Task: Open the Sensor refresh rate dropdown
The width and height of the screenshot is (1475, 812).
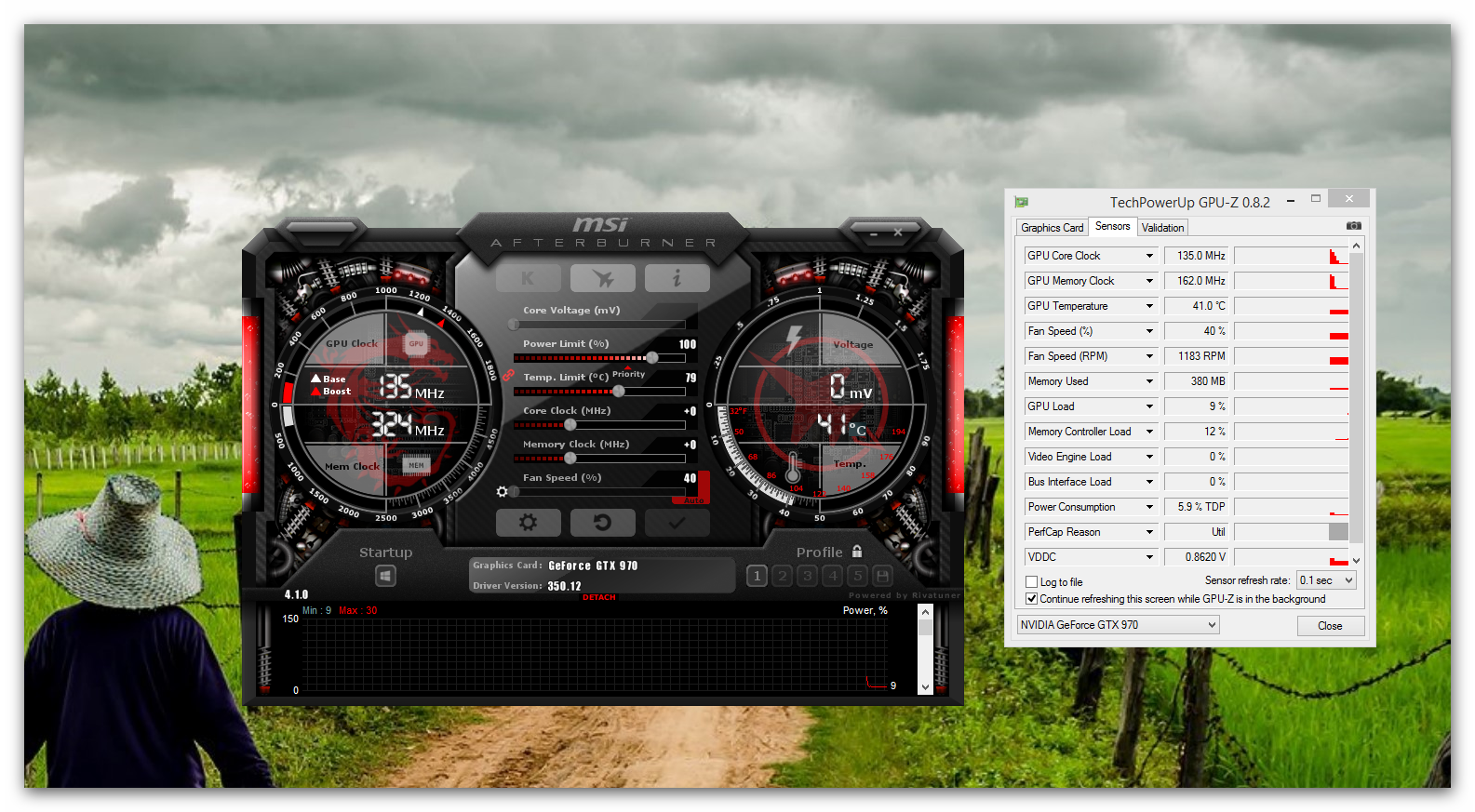Action: point(1327,580)
